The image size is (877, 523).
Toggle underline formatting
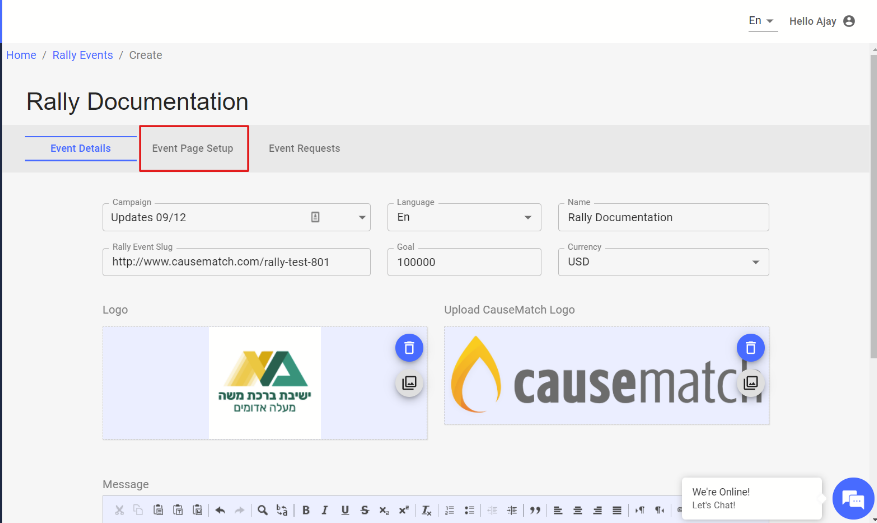coord(345,510)
